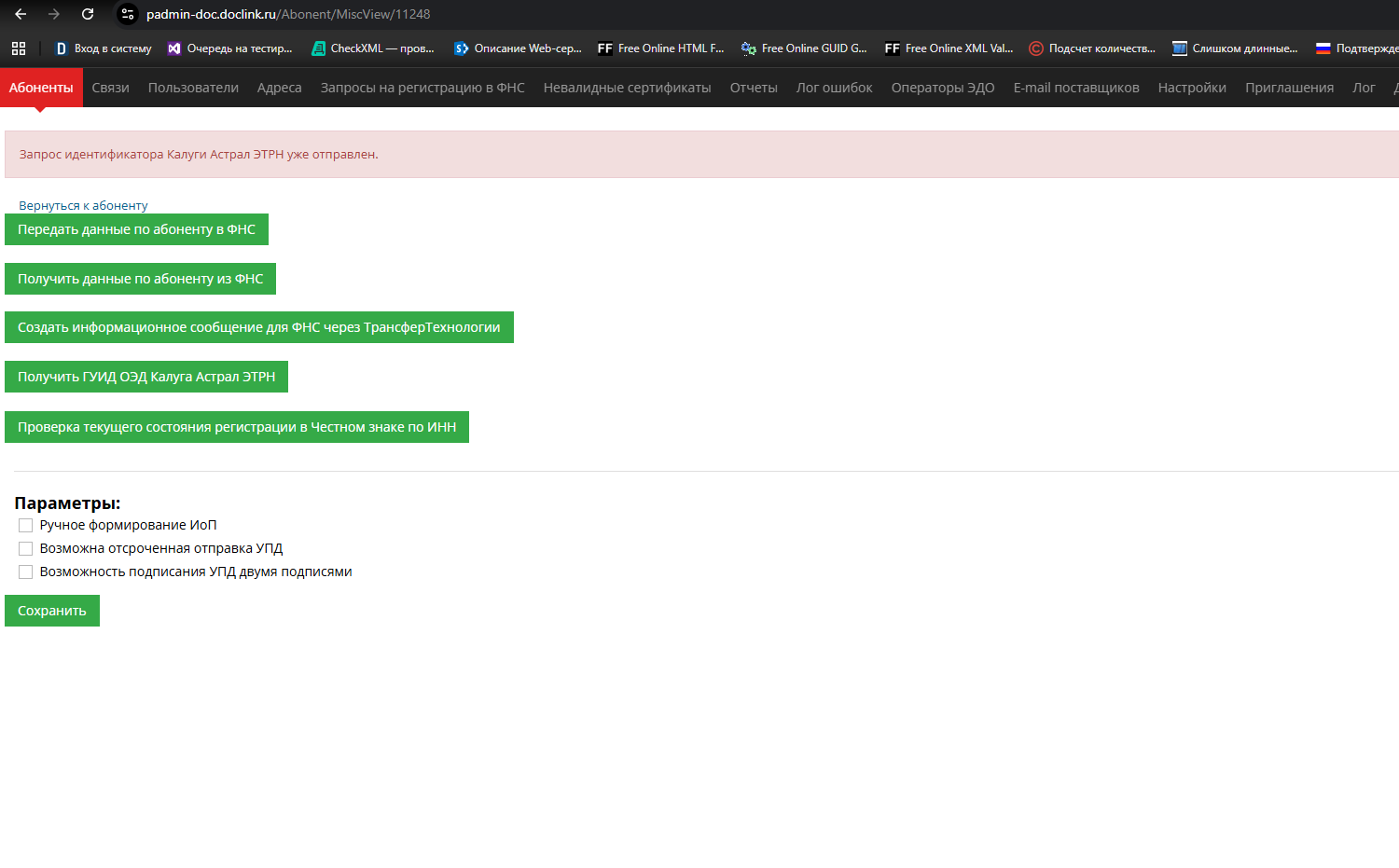This screenshot has height=868, width=1399.
Task: Open Невалидные сертификаты section
Action: pyautogui.click(x=628, y=88)
